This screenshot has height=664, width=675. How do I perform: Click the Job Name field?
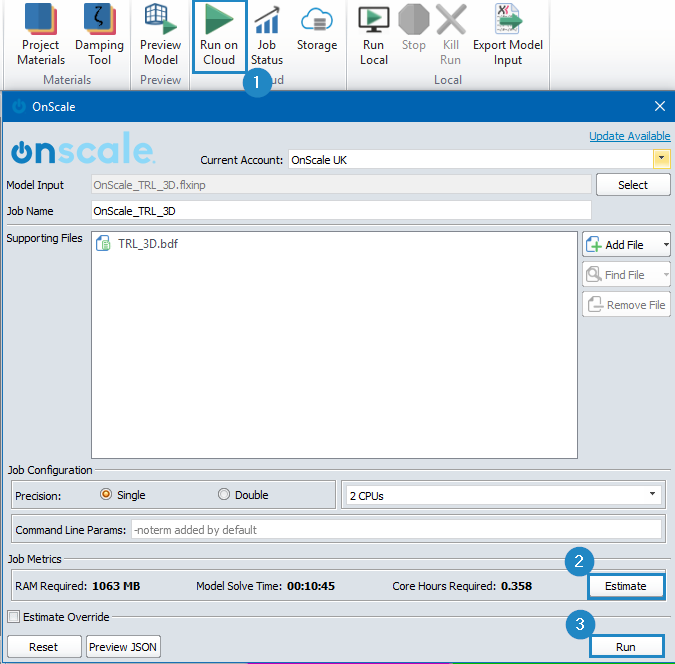(341, 211)
